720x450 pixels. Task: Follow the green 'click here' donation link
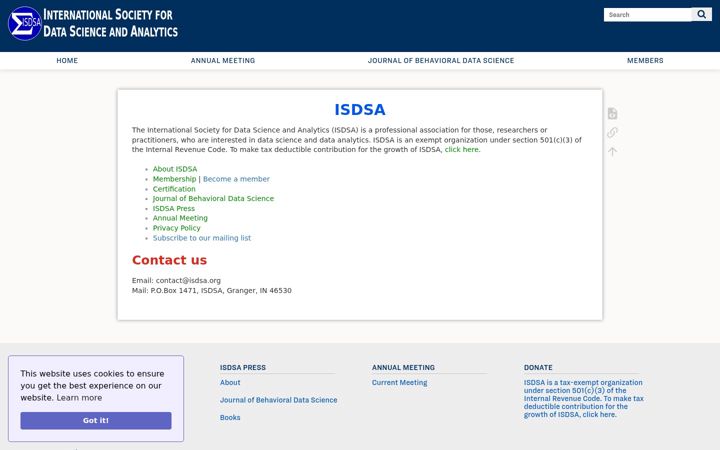coord(461,150)
